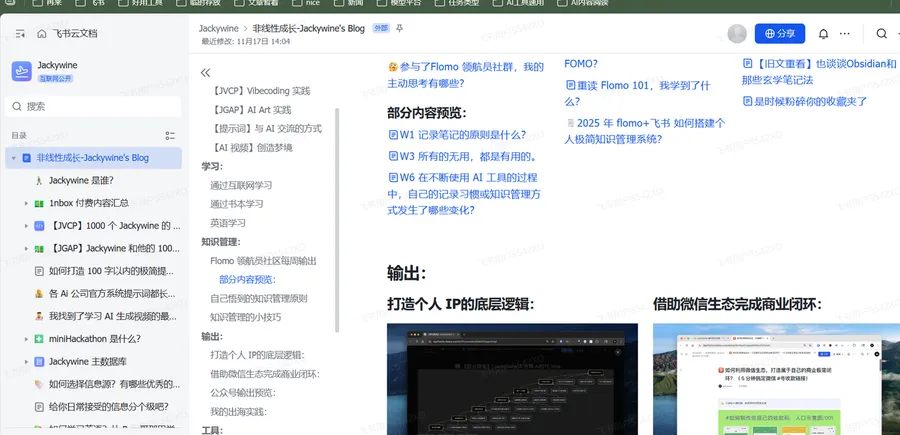Click the magnifier icon in the top right
Image resolution: width=900 pixels, height=435 pixels.
tap(882, 34)
